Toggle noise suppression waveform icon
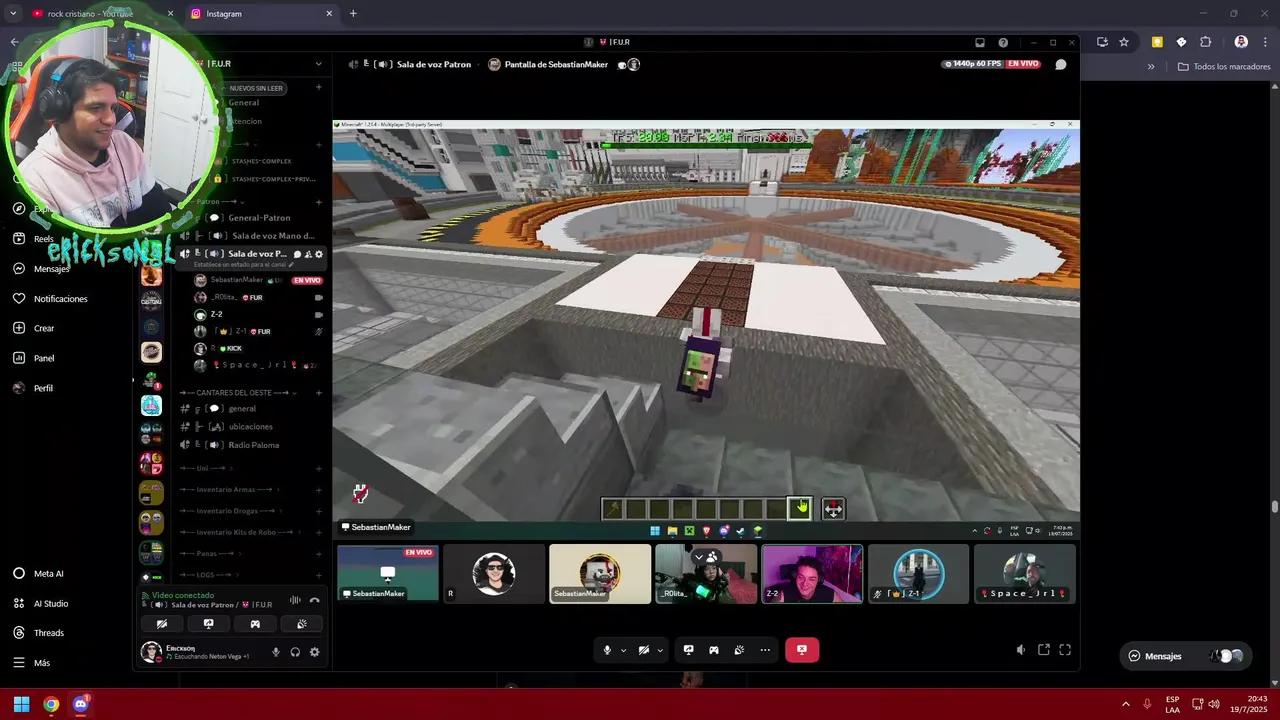This screenshot has height=720, width=1280. tap(295, 600)
